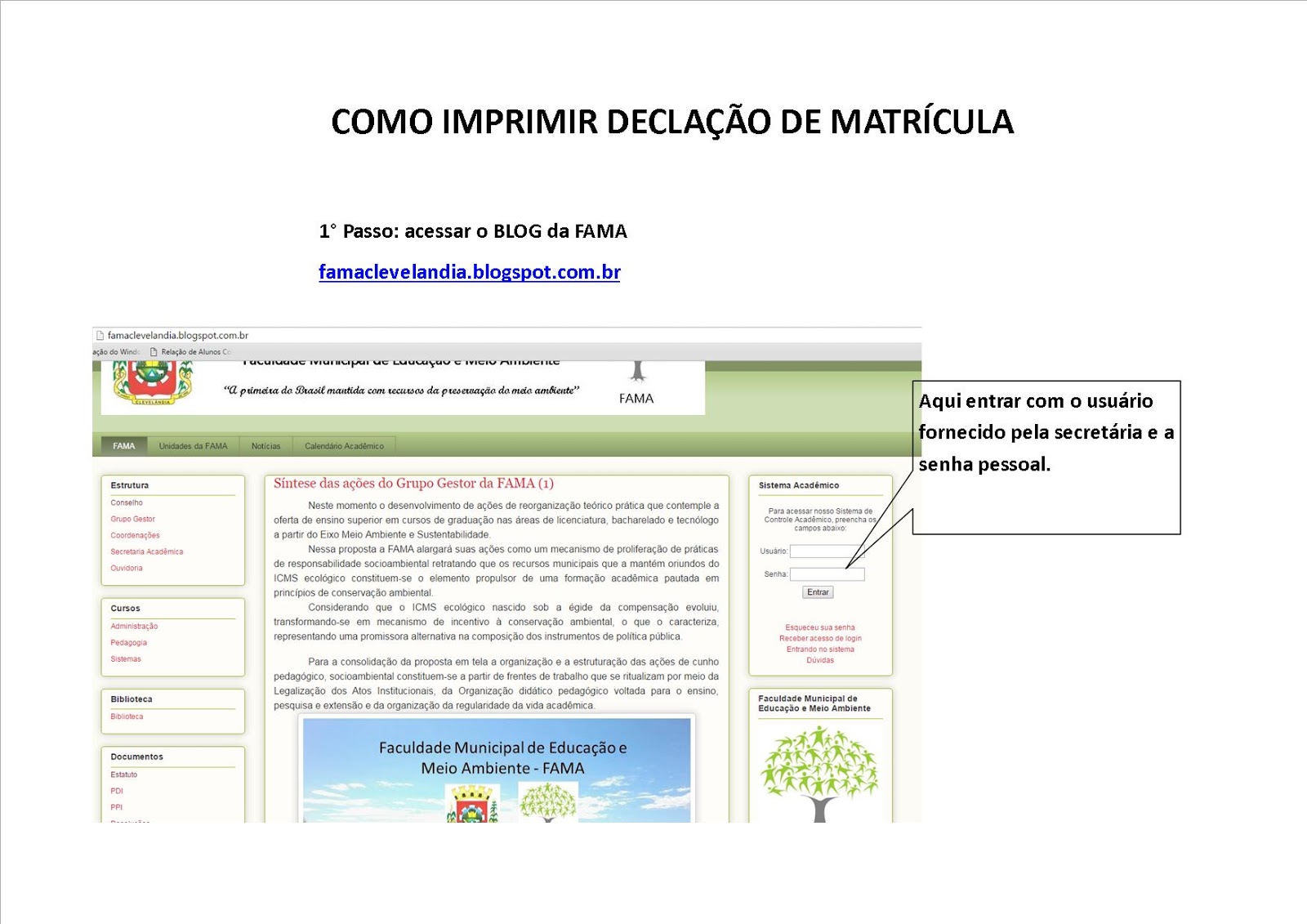
Task: Open the Entrando no sistema link
Action: (820, 649)
